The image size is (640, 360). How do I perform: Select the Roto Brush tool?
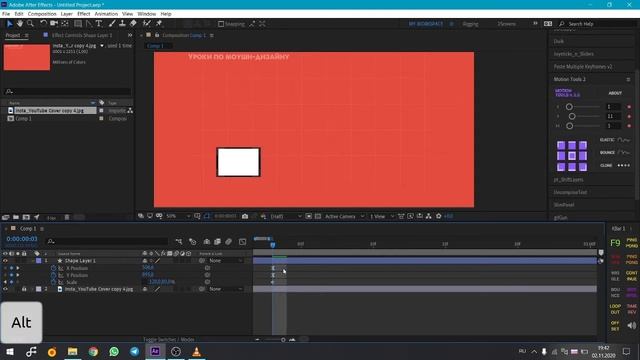[147, 24]
